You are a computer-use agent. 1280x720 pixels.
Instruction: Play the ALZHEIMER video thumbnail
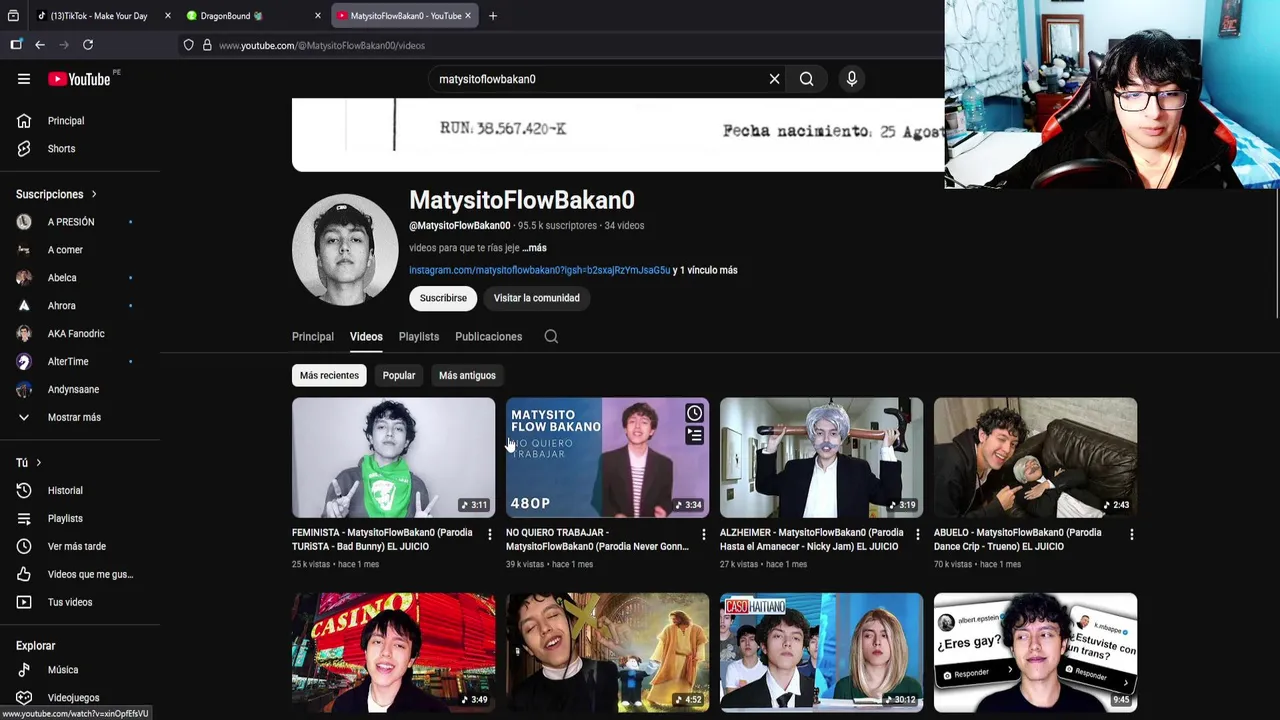(x=821, y=458)
